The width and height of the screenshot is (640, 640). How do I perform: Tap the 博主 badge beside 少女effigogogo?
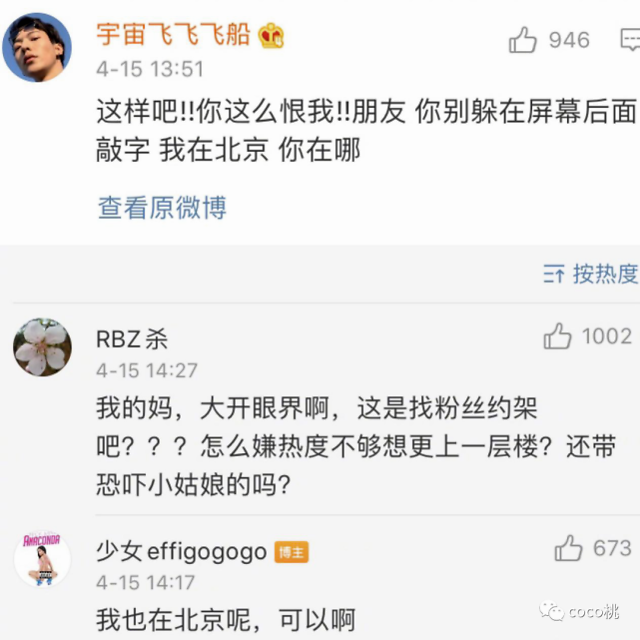(292, 551)
